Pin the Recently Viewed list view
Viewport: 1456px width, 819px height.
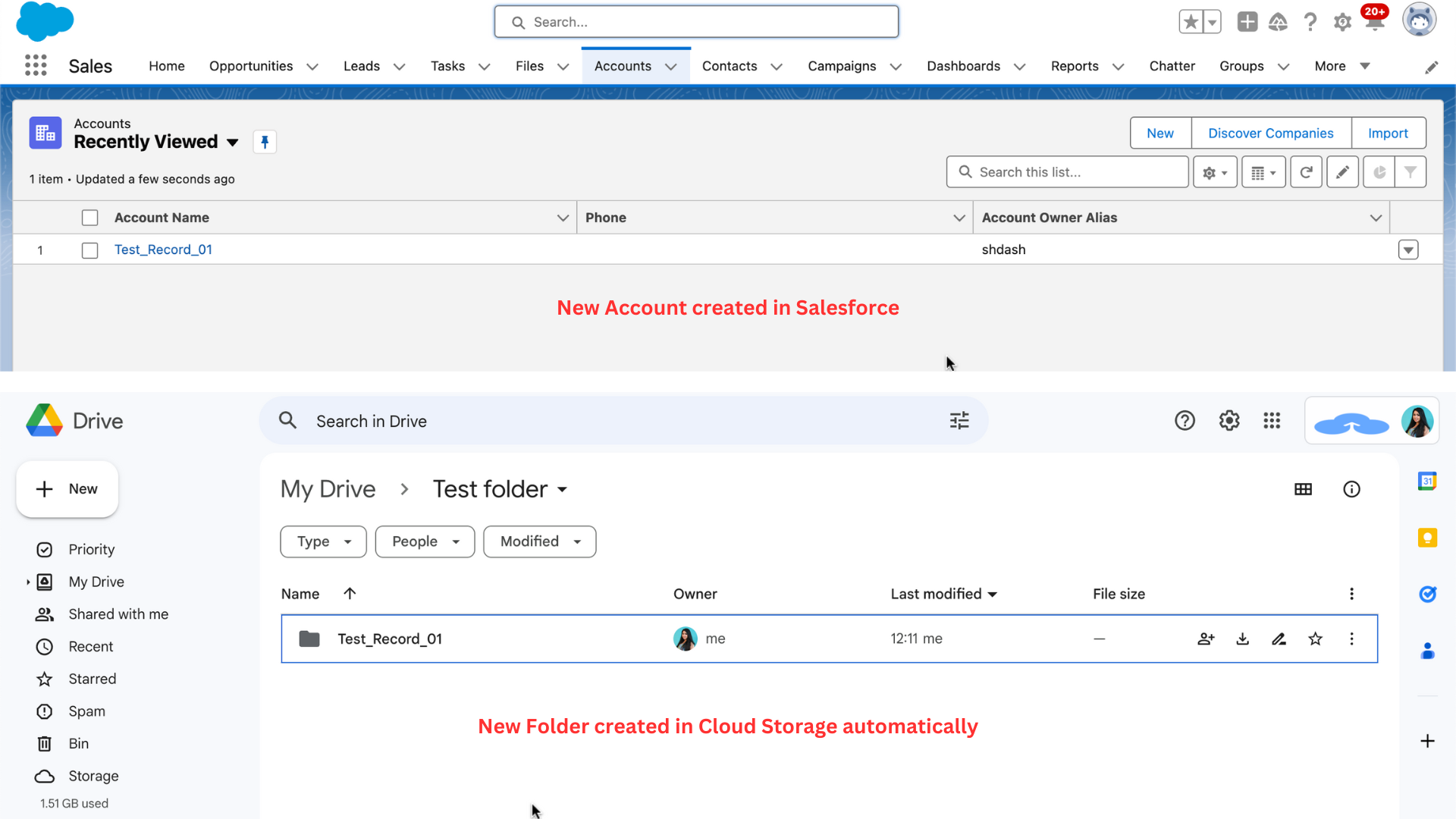[x=264, y=142]
